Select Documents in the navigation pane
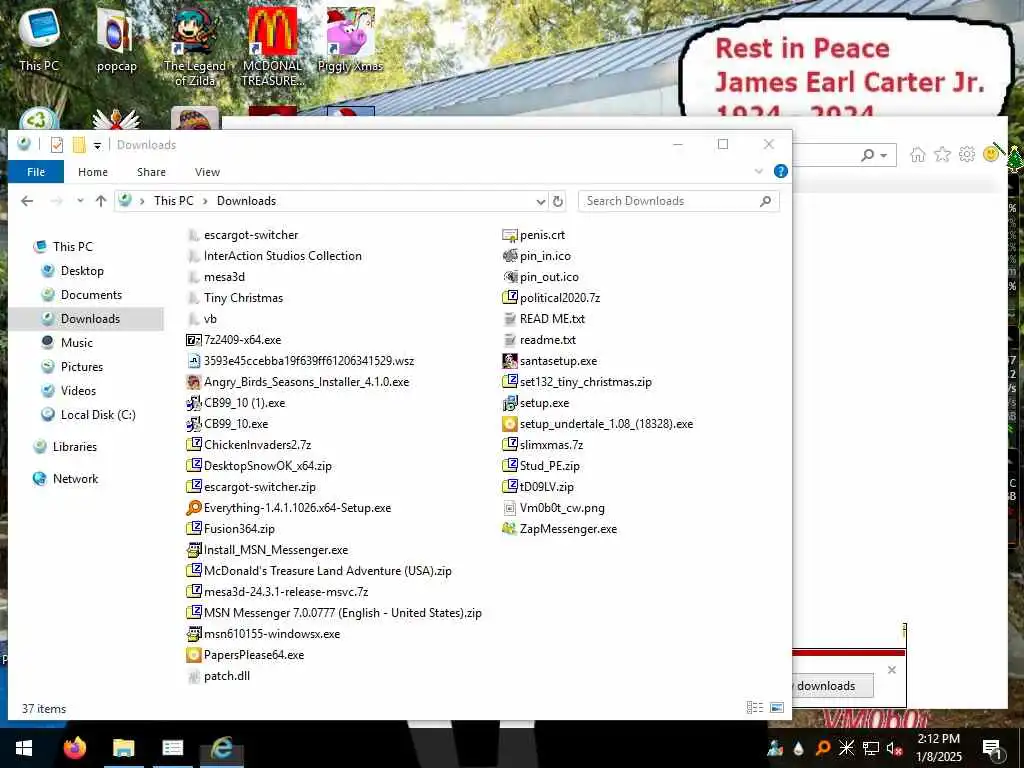 (x=91, y=295)
